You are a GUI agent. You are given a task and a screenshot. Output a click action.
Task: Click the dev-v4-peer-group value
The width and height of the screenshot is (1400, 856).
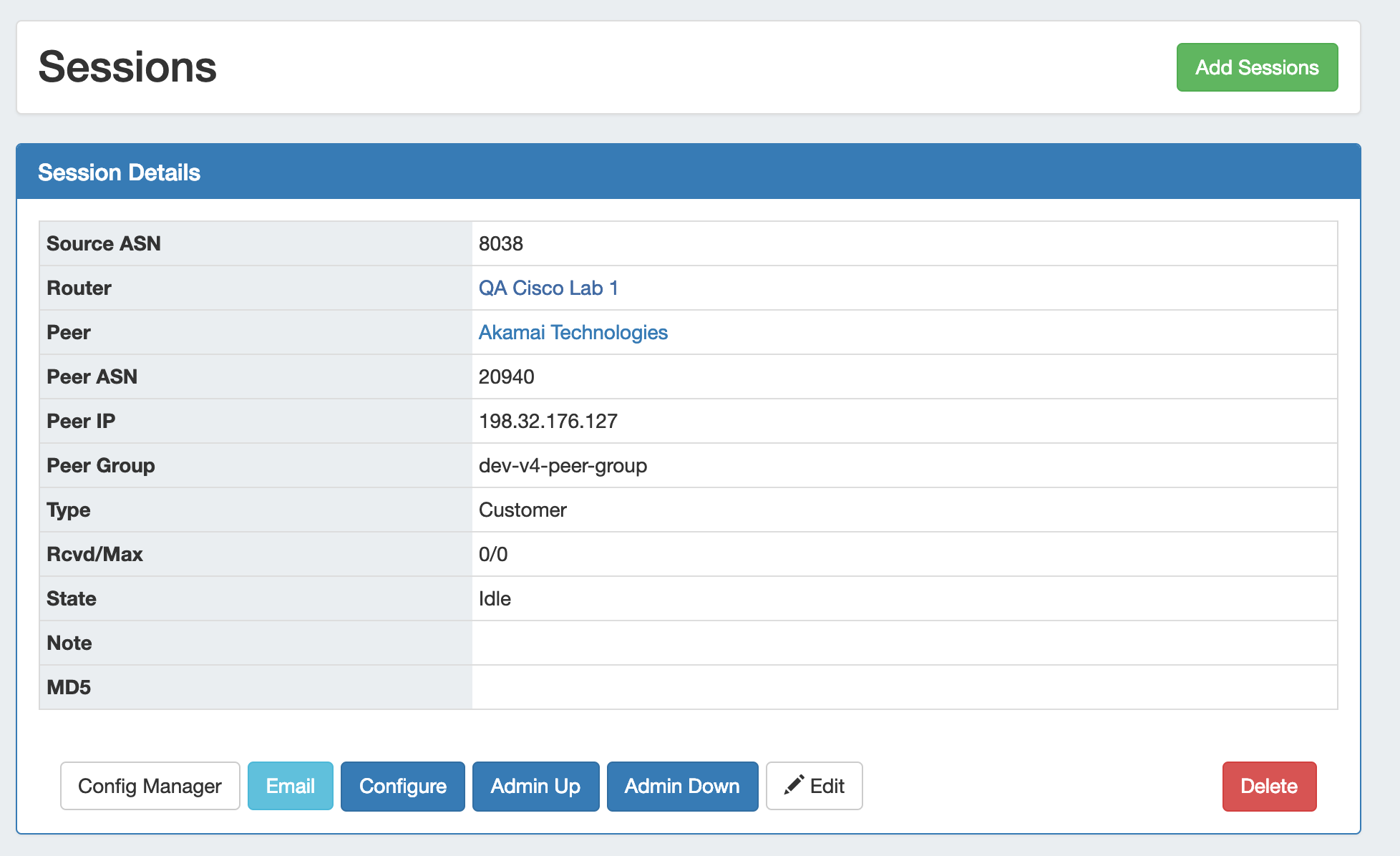coord(563,465)
